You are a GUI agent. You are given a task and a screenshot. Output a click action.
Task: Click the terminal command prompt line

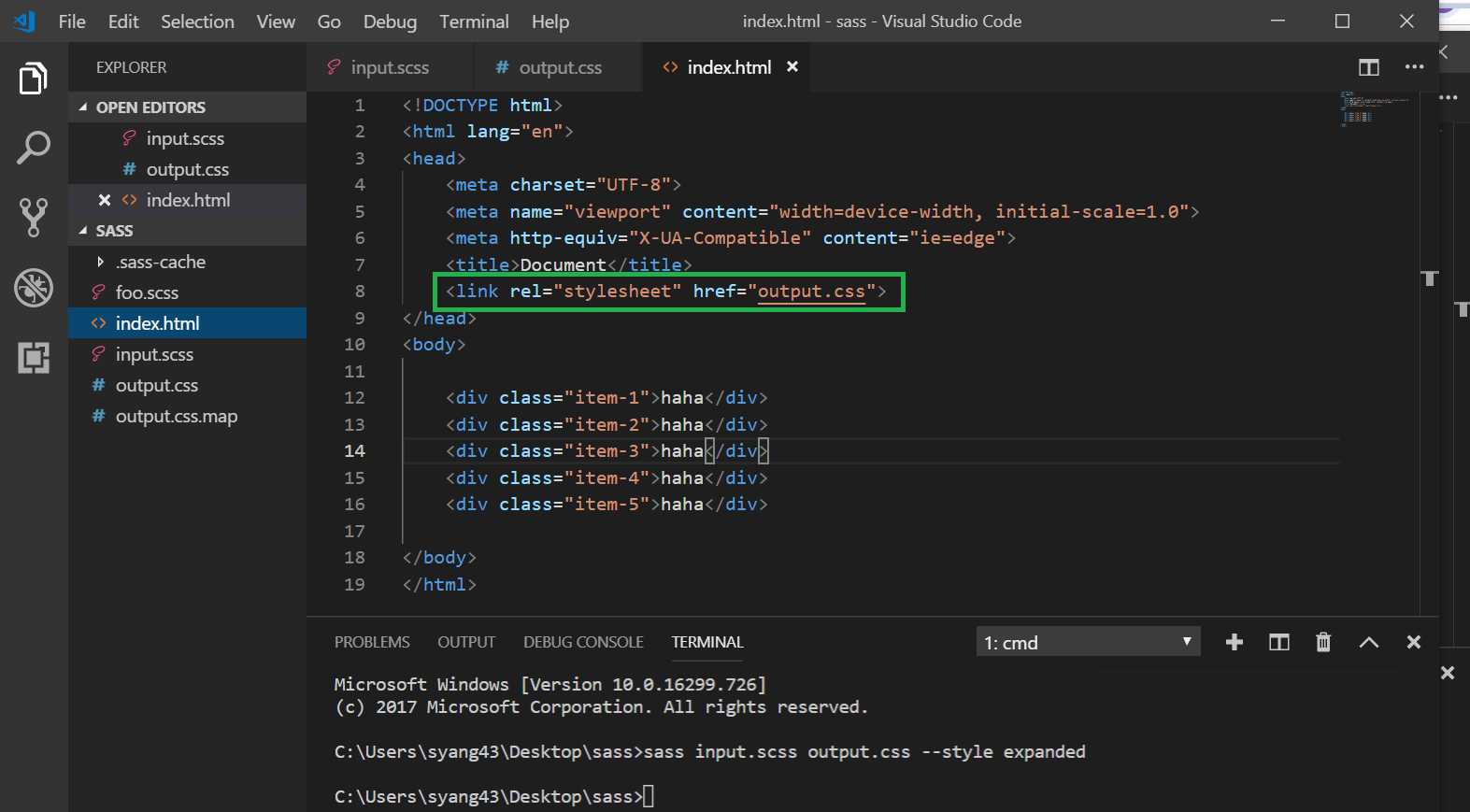pos(494,797)
